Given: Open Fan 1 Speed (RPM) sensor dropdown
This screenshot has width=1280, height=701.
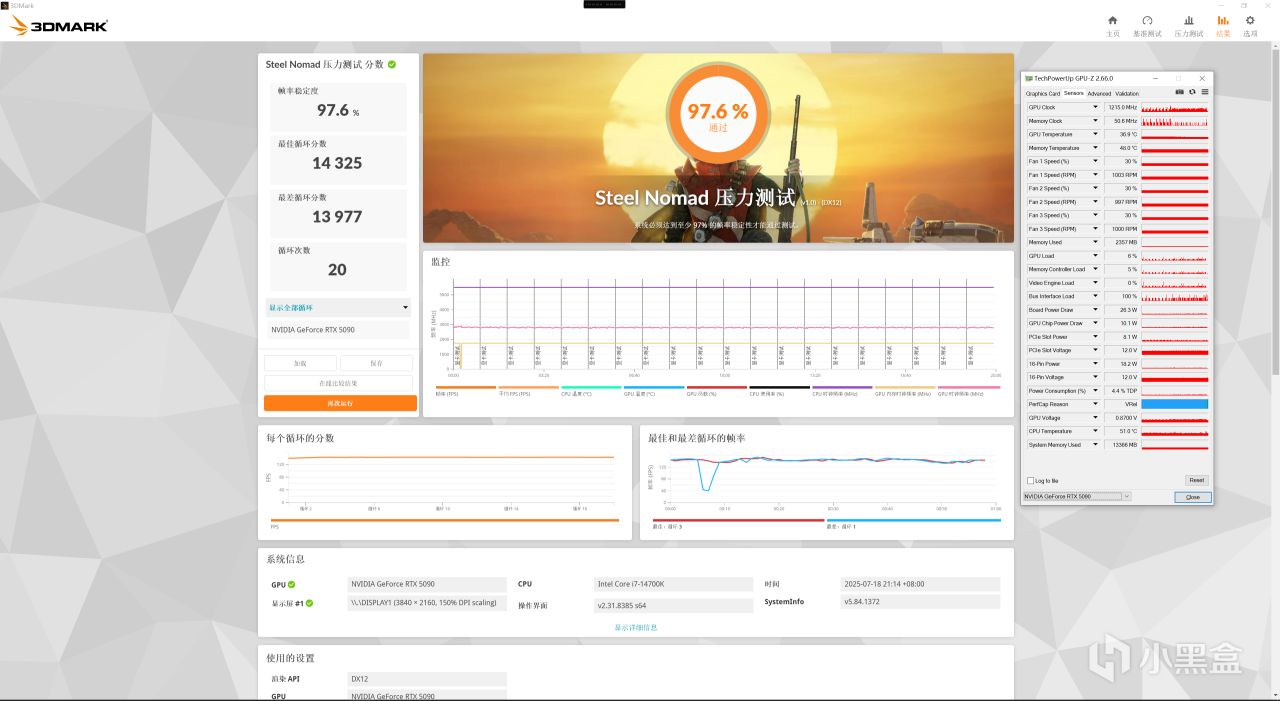Looking at the screenshot, I should pos(1095,175).
